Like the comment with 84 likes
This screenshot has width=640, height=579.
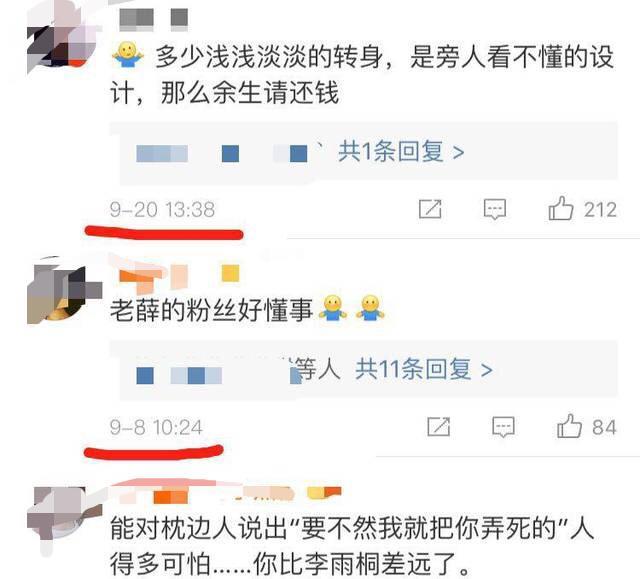[569, 426]
